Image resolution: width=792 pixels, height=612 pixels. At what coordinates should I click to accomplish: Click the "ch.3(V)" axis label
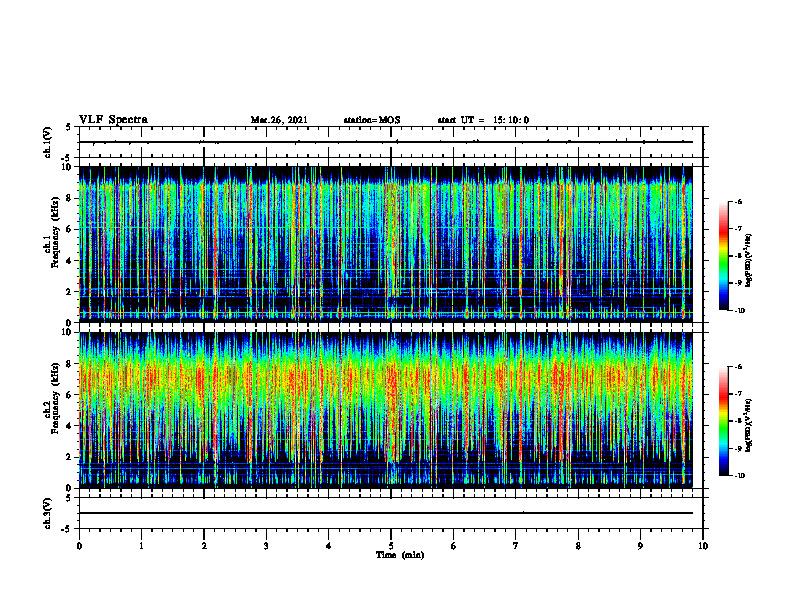pyautogui.click(x=48, y=513)
